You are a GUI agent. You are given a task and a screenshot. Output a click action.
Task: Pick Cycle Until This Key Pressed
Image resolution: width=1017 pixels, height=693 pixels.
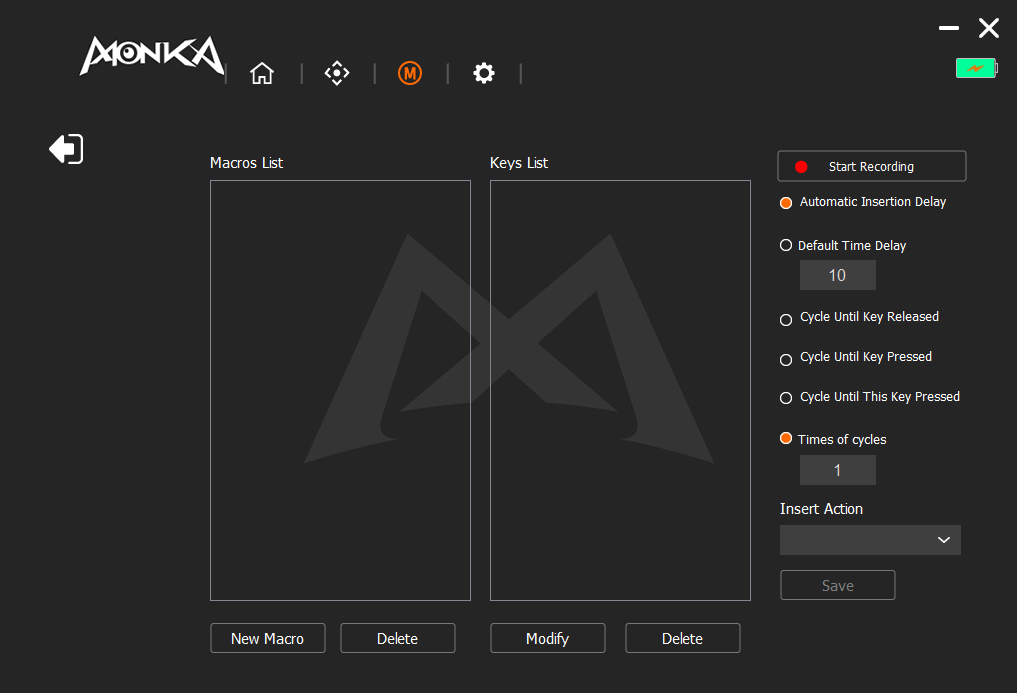pyautogui.click(x=786, y=398)
